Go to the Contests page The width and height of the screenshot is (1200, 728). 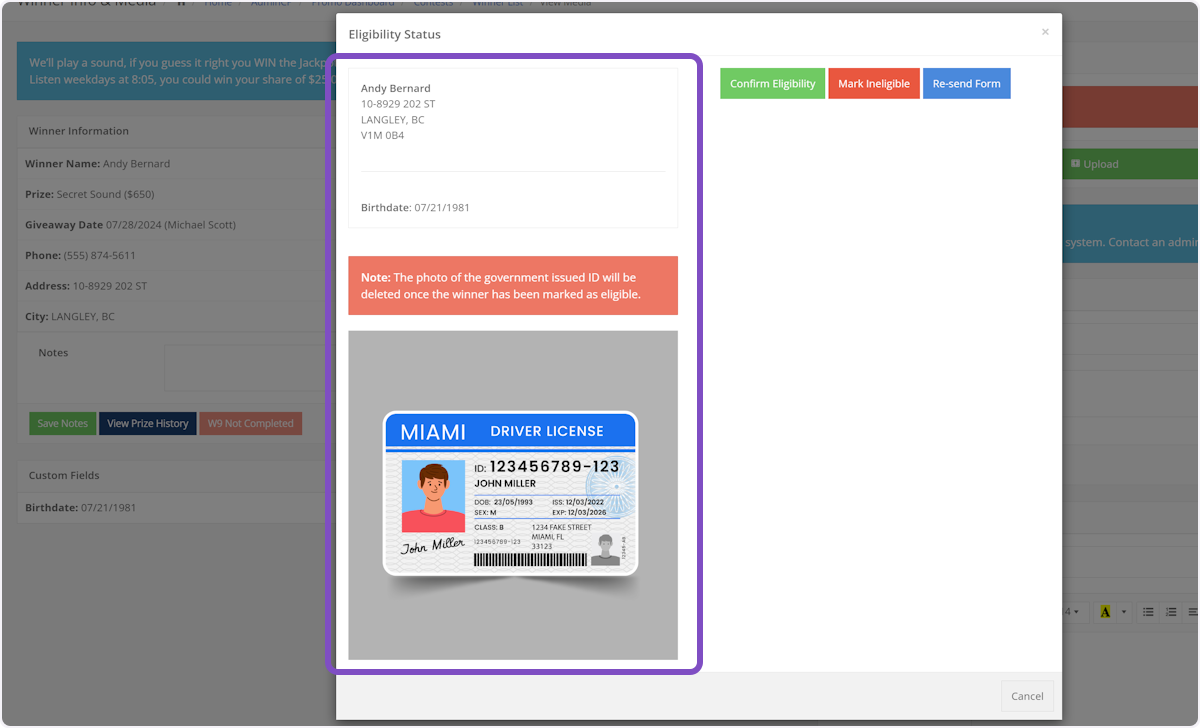pos(433,4)
